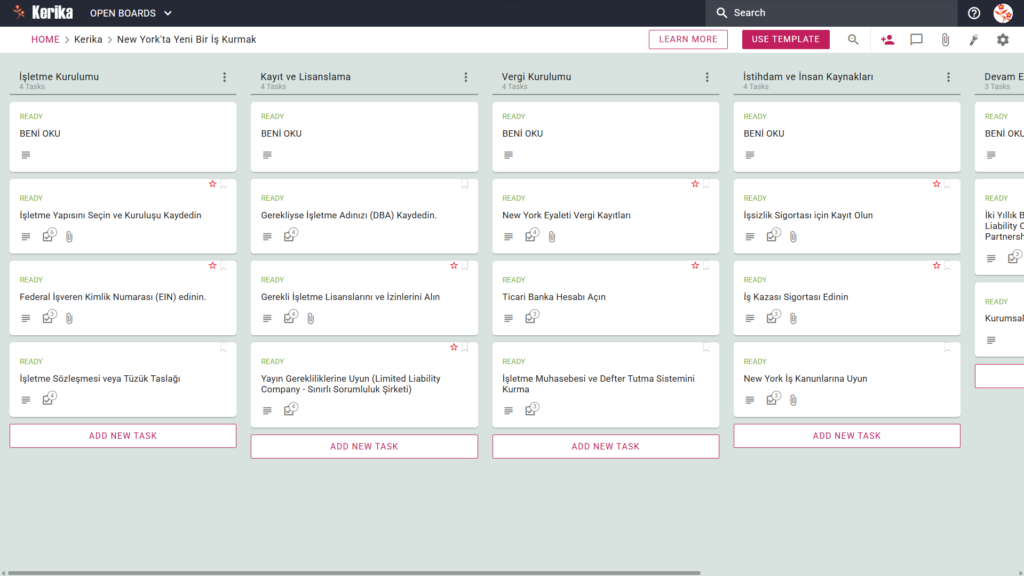Toggle star on İşsizlik Sigortası için Kayıt Olun
Screen dimensions: 1024x576
point(936,184)
